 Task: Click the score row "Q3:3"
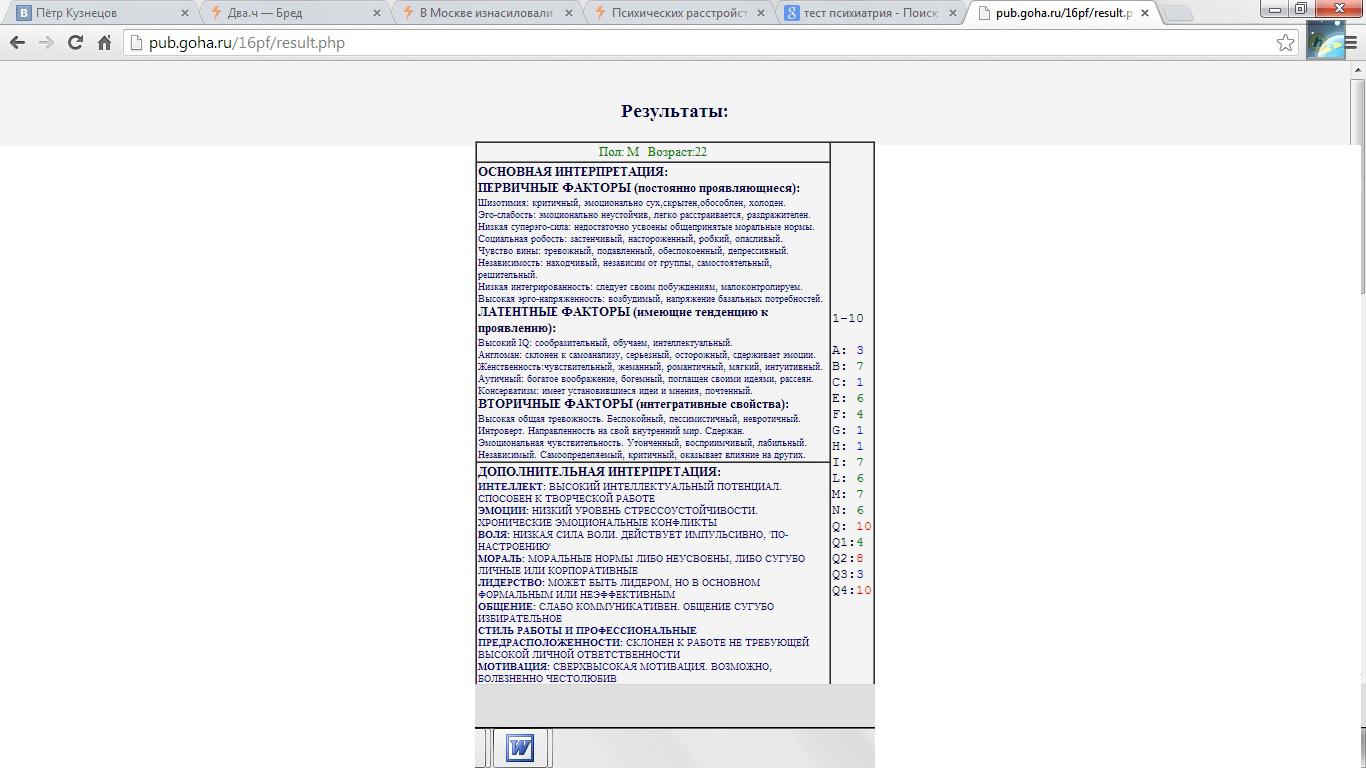(848, 575)
